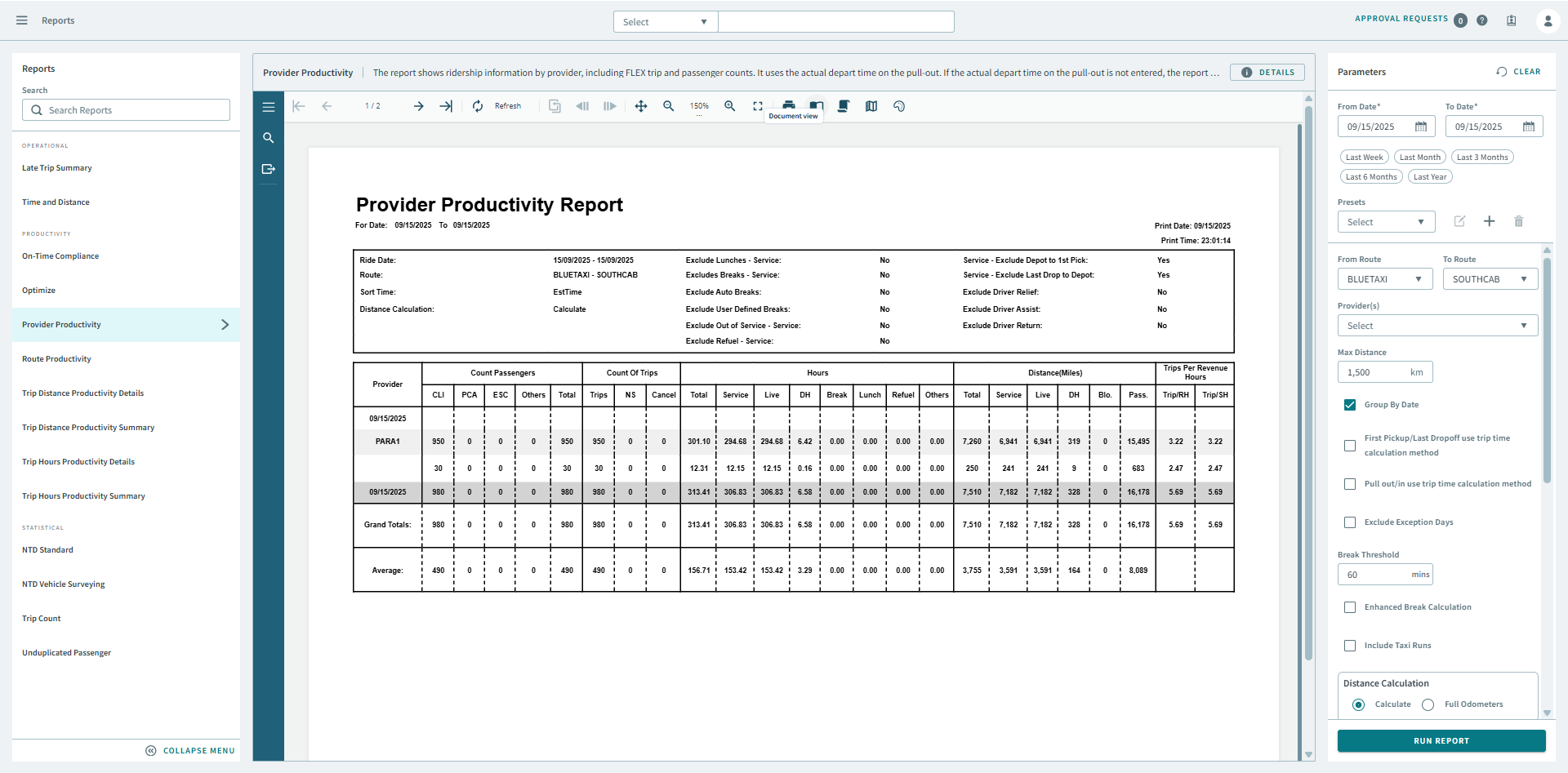Add a new preset with plus icon

[1489, 221]
